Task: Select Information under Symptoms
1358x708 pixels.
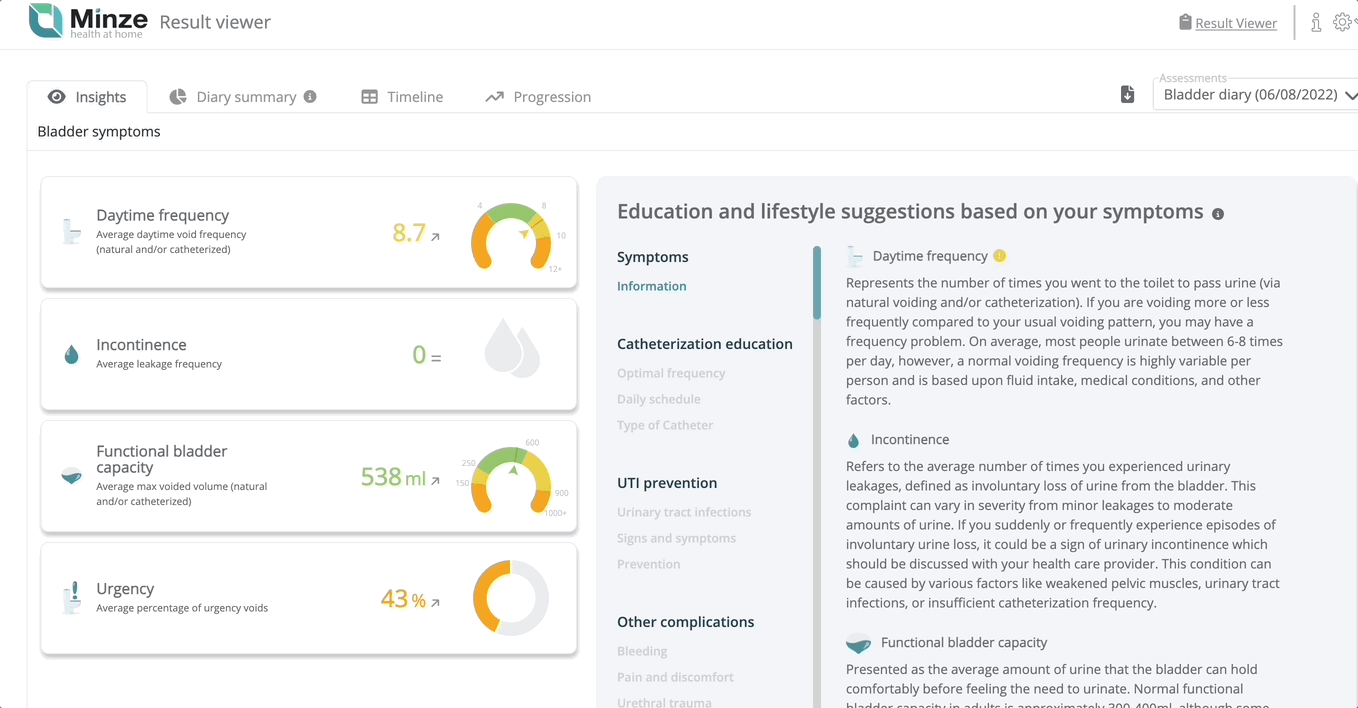Action: click(x=651, y=286)
